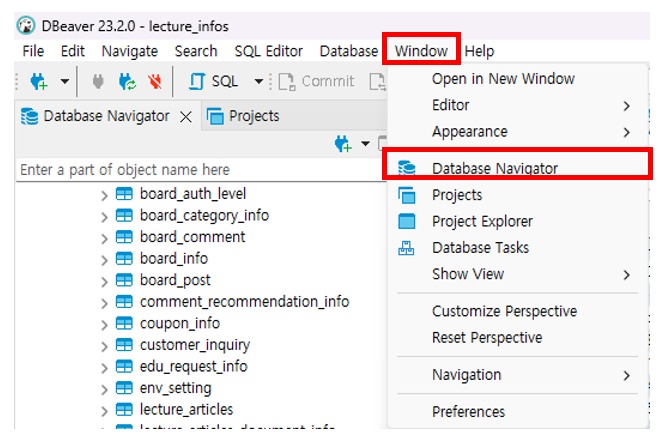Select the board_post table name
Image resolution: width=667 pixels, height=439 pixels.
(175, 281)
